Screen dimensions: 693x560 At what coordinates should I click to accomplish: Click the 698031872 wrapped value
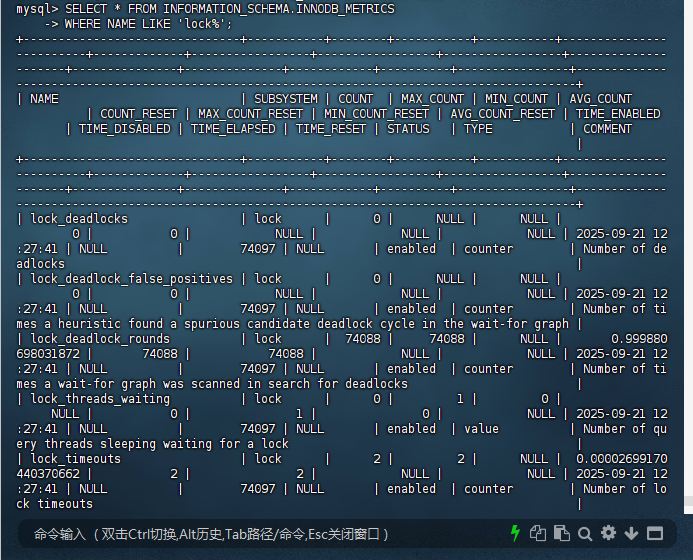point(48,354)
